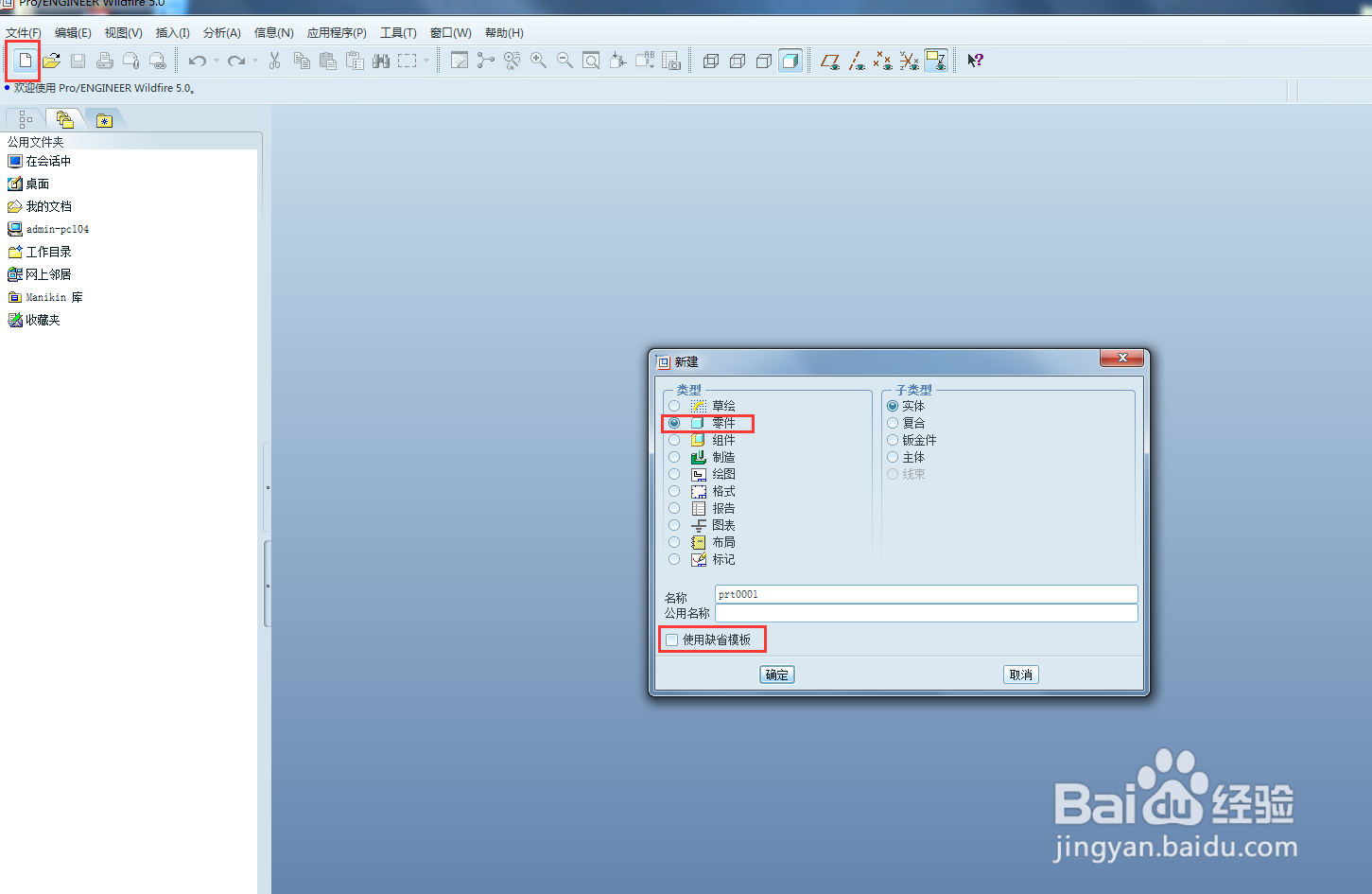
Task: Select 零件 (Part) type radio
Action: click(674, 423)
